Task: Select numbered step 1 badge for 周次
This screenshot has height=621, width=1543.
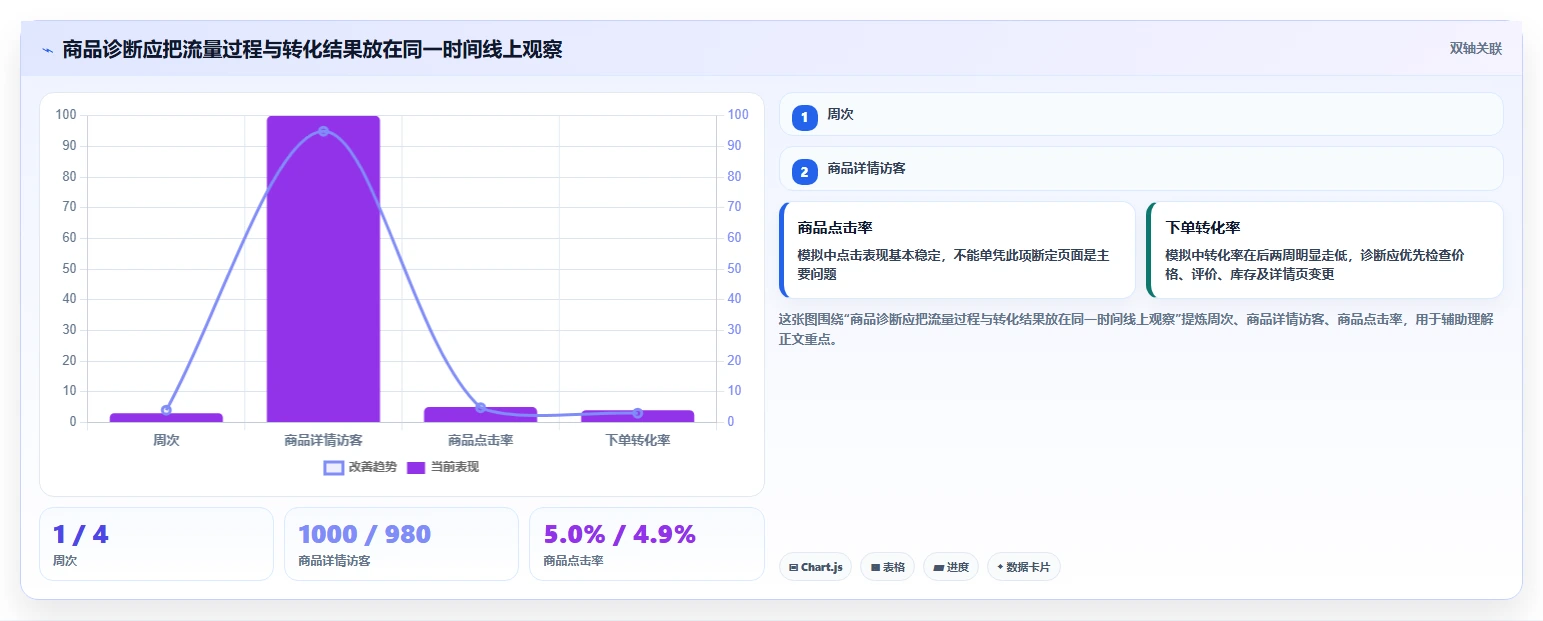Action: (804, 117)
